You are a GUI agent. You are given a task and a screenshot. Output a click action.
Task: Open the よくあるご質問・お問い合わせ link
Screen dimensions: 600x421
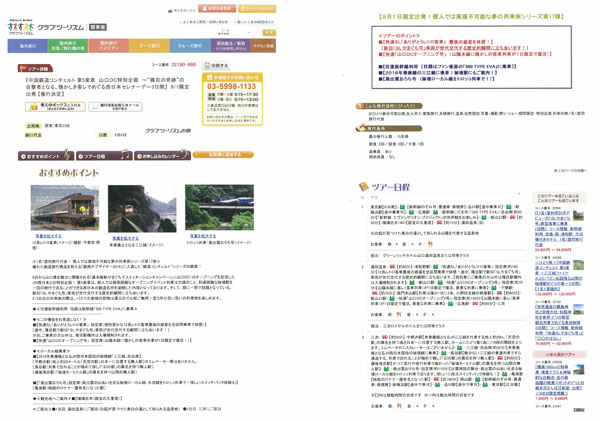click(205, 22)
